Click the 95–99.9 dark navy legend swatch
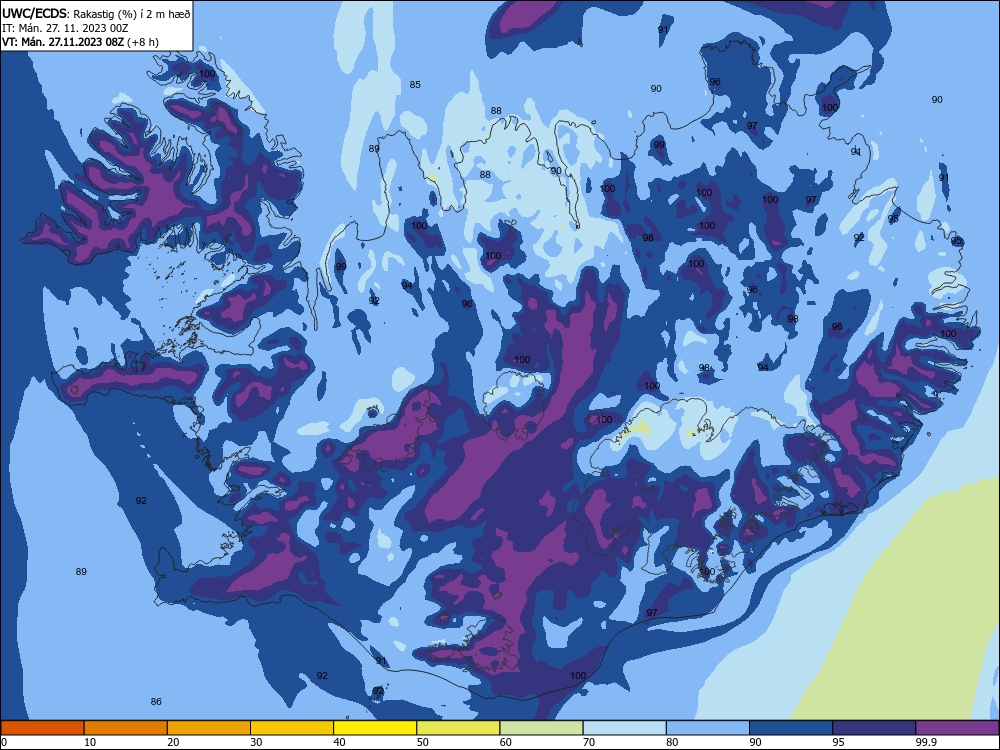The image size is (1000, 750). pyautogui.click(x=874, y=728)
